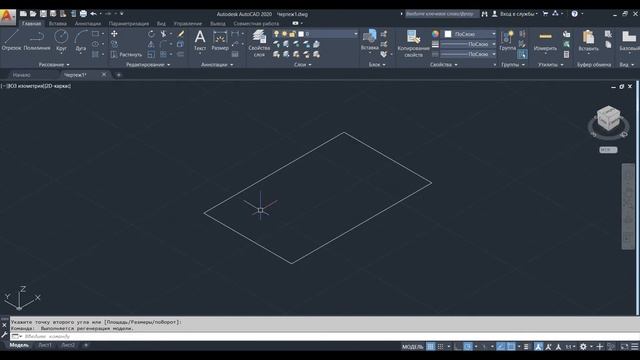Open the Help question mark icon
Image resolution: width=640 pixels, height=360 pixels.
pos(574,14)
